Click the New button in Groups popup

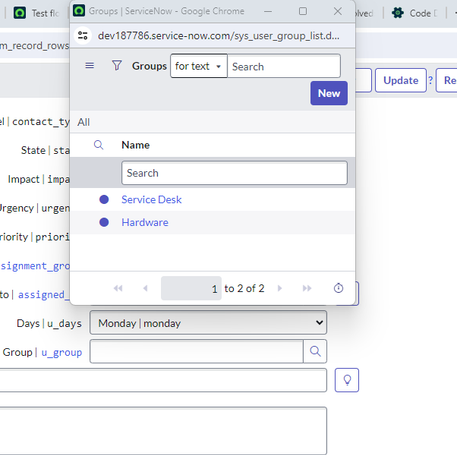coord(329,93)
